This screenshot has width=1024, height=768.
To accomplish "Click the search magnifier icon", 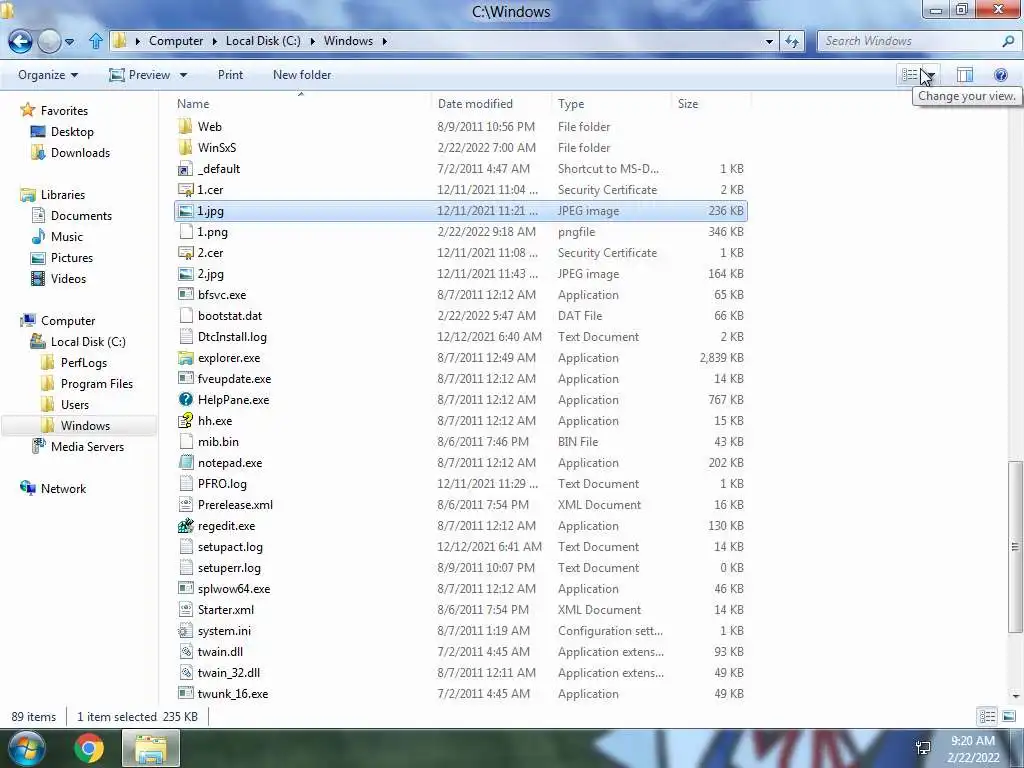I will (1008, 41).
